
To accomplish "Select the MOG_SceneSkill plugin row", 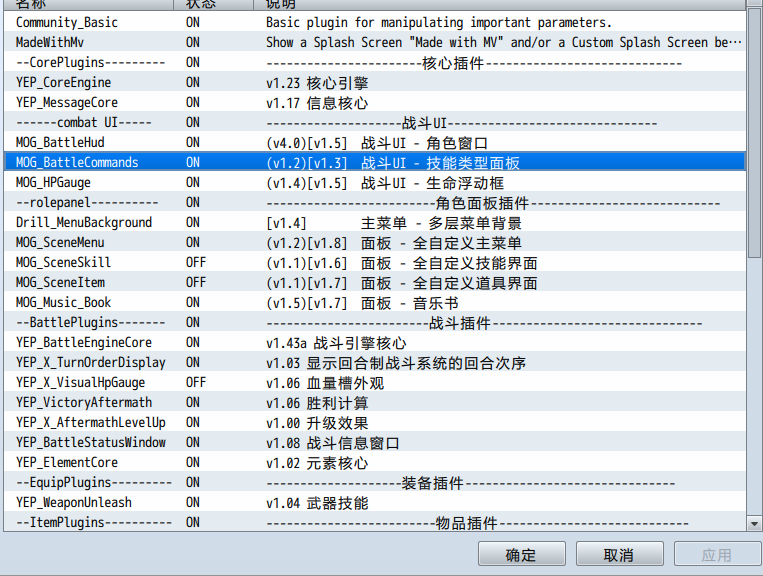I will [375, 262].
